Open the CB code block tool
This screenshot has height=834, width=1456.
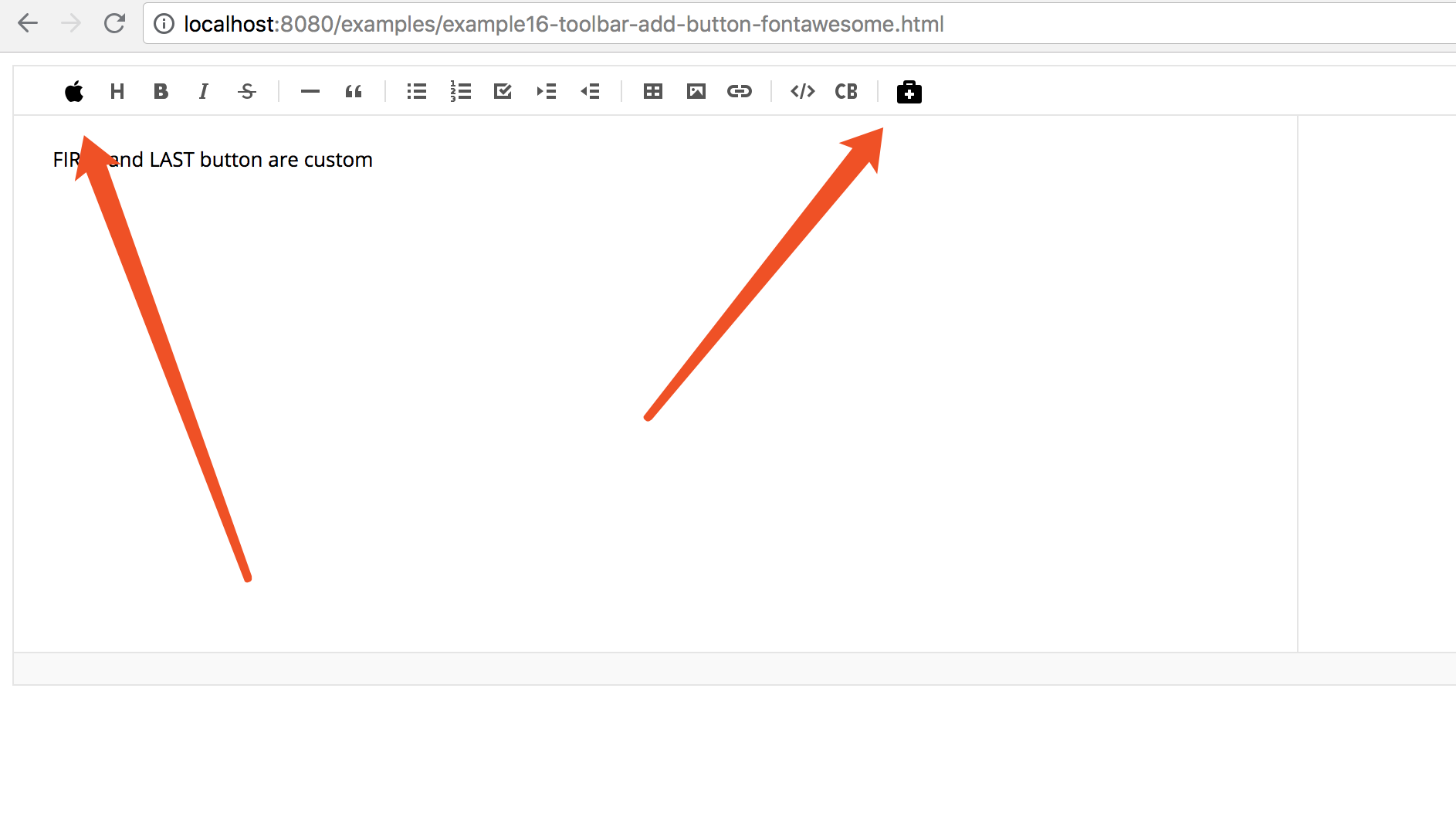(845, 91)
